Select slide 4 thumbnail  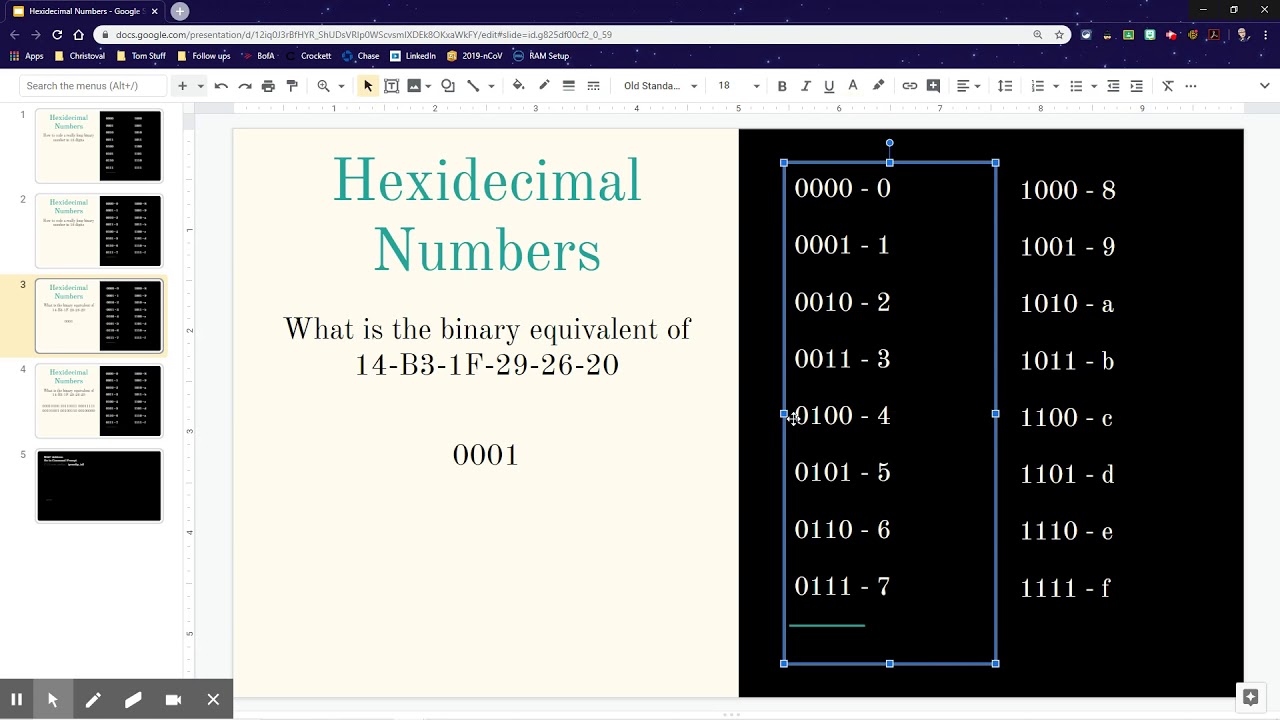(x=98, y=401)
